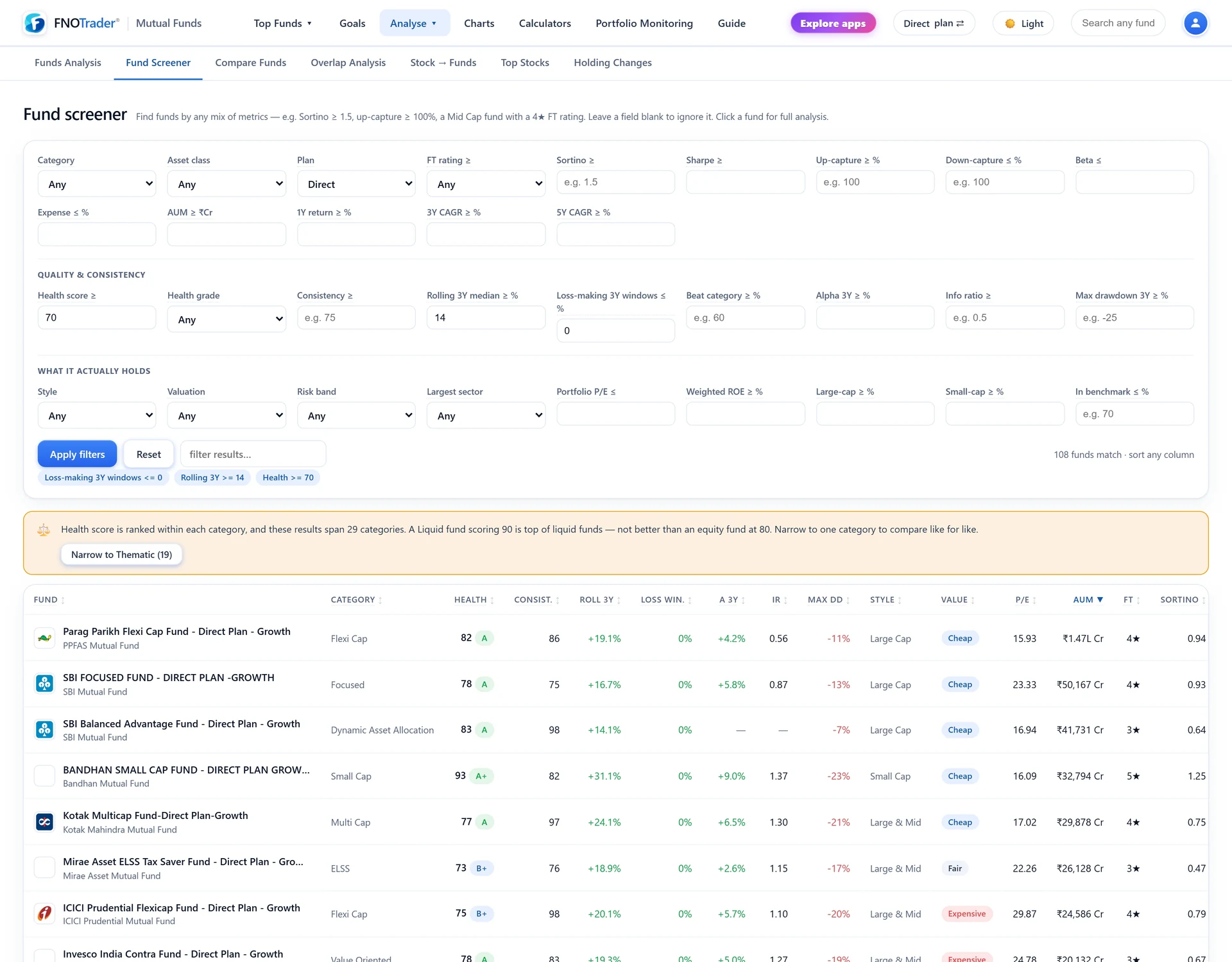Screen dimensions: 1232x962
Task: Switch to the Overlap Analysis tab
Action: [348, 62]
